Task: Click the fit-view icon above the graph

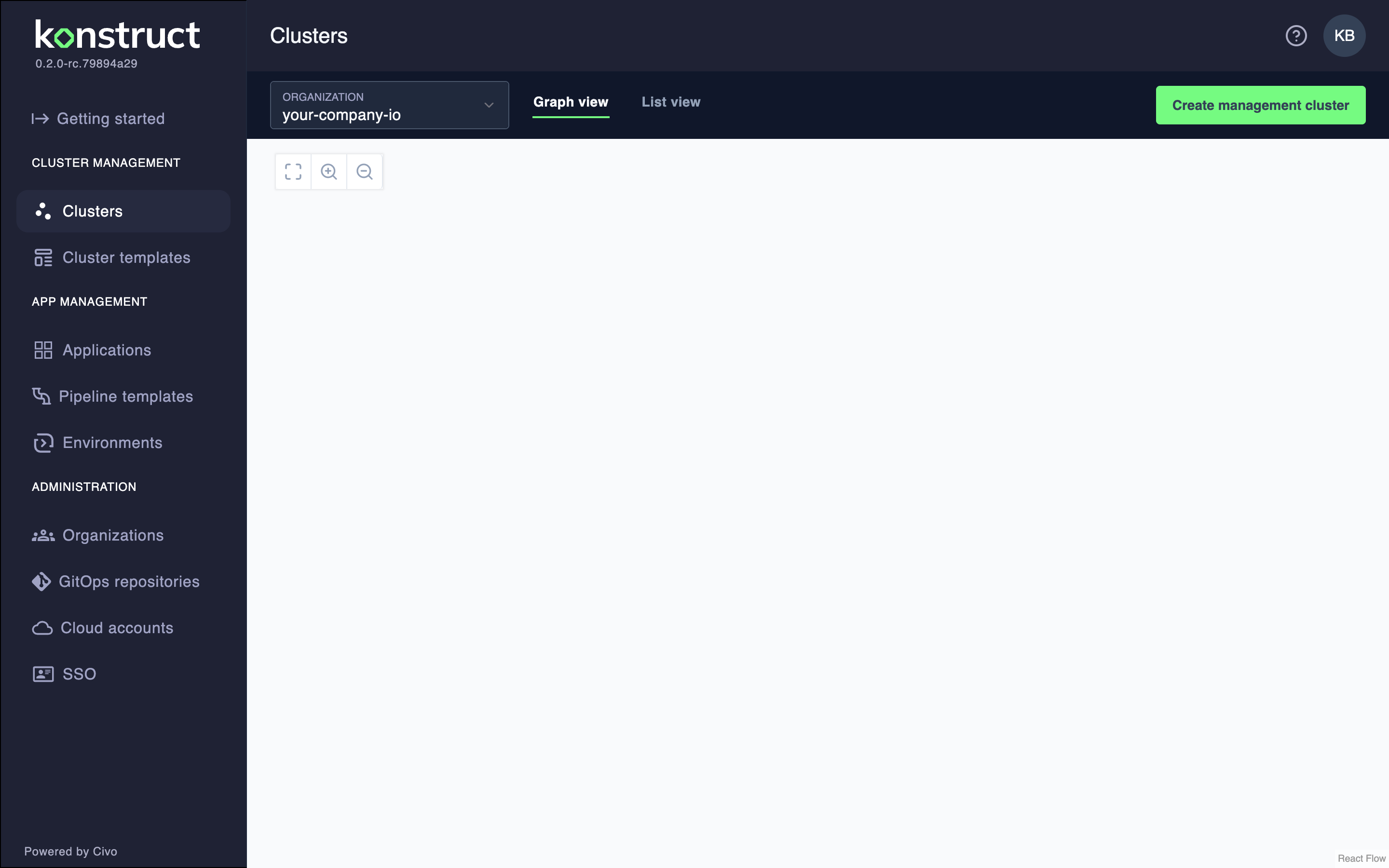Action: point(293,171)
